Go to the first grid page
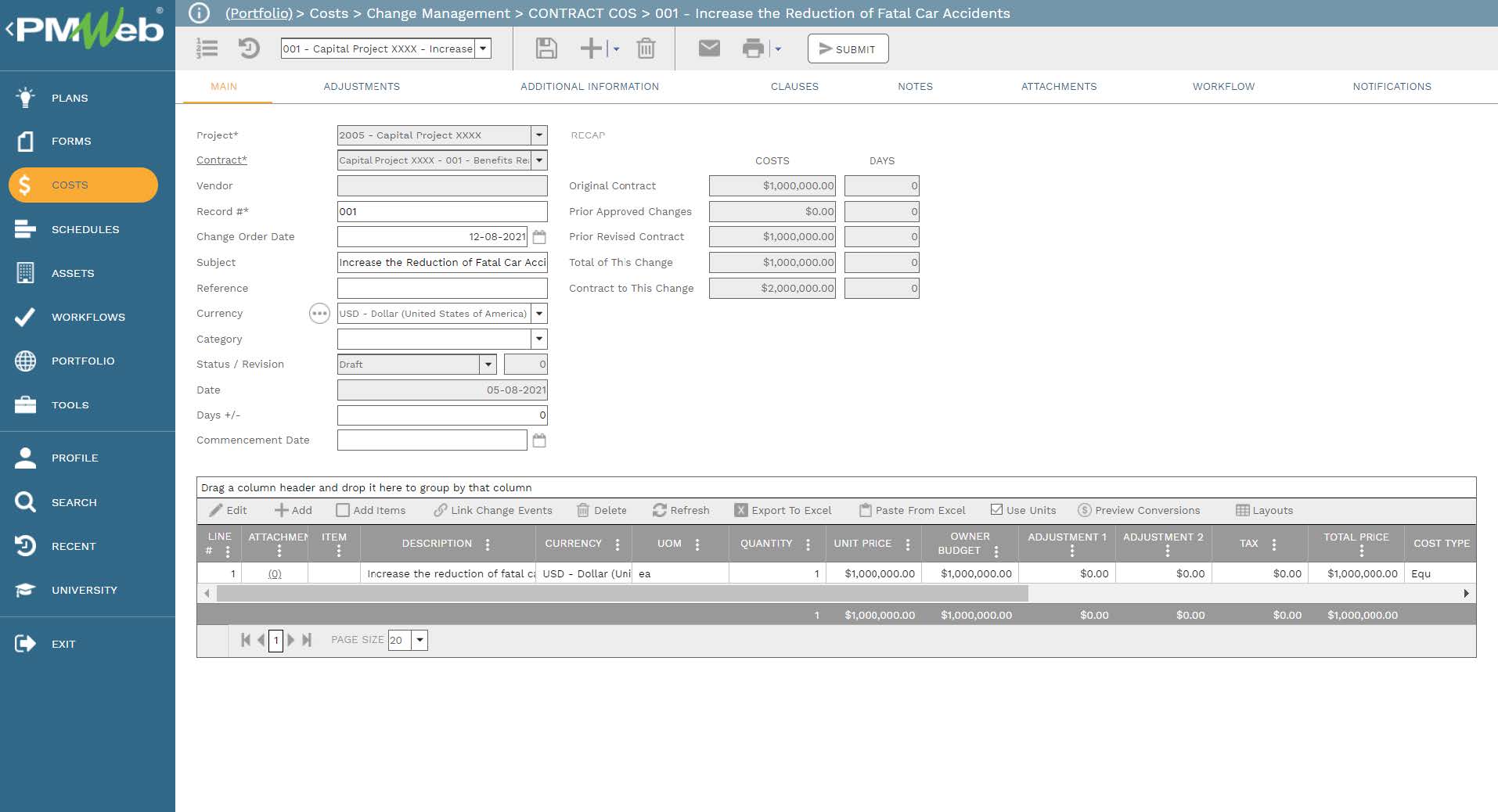Viewport: 1498px width, 812px height. click(245, 640)
